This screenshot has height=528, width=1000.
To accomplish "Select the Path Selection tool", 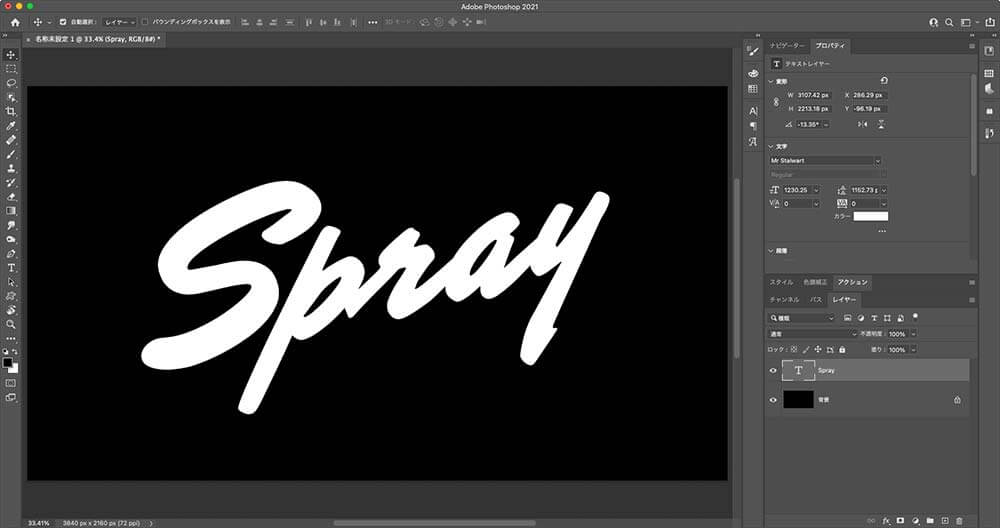I will pos(11,282).
